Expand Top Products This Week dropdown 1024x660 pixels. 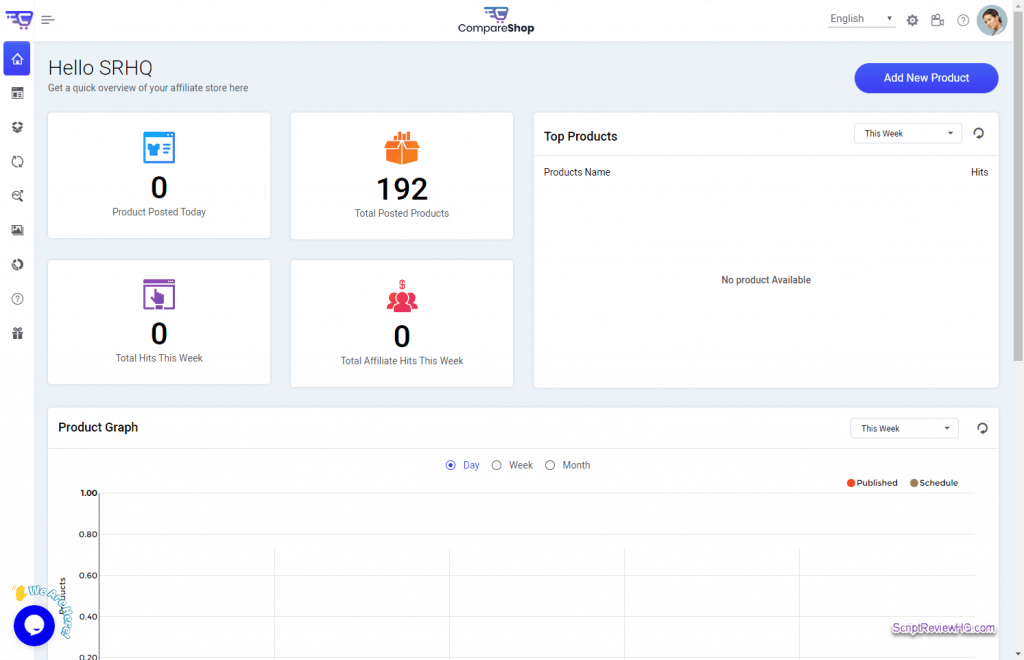907,133
